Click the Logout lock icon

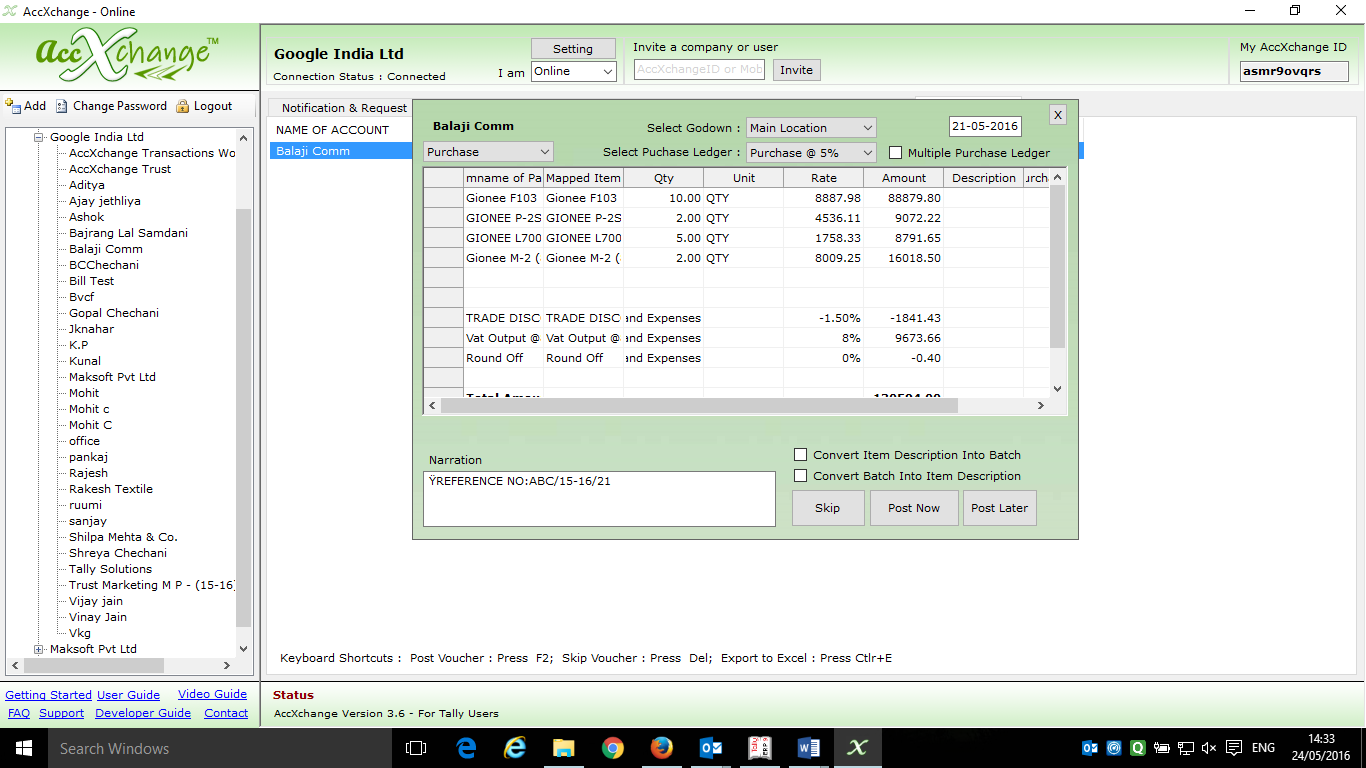point(183,106)
